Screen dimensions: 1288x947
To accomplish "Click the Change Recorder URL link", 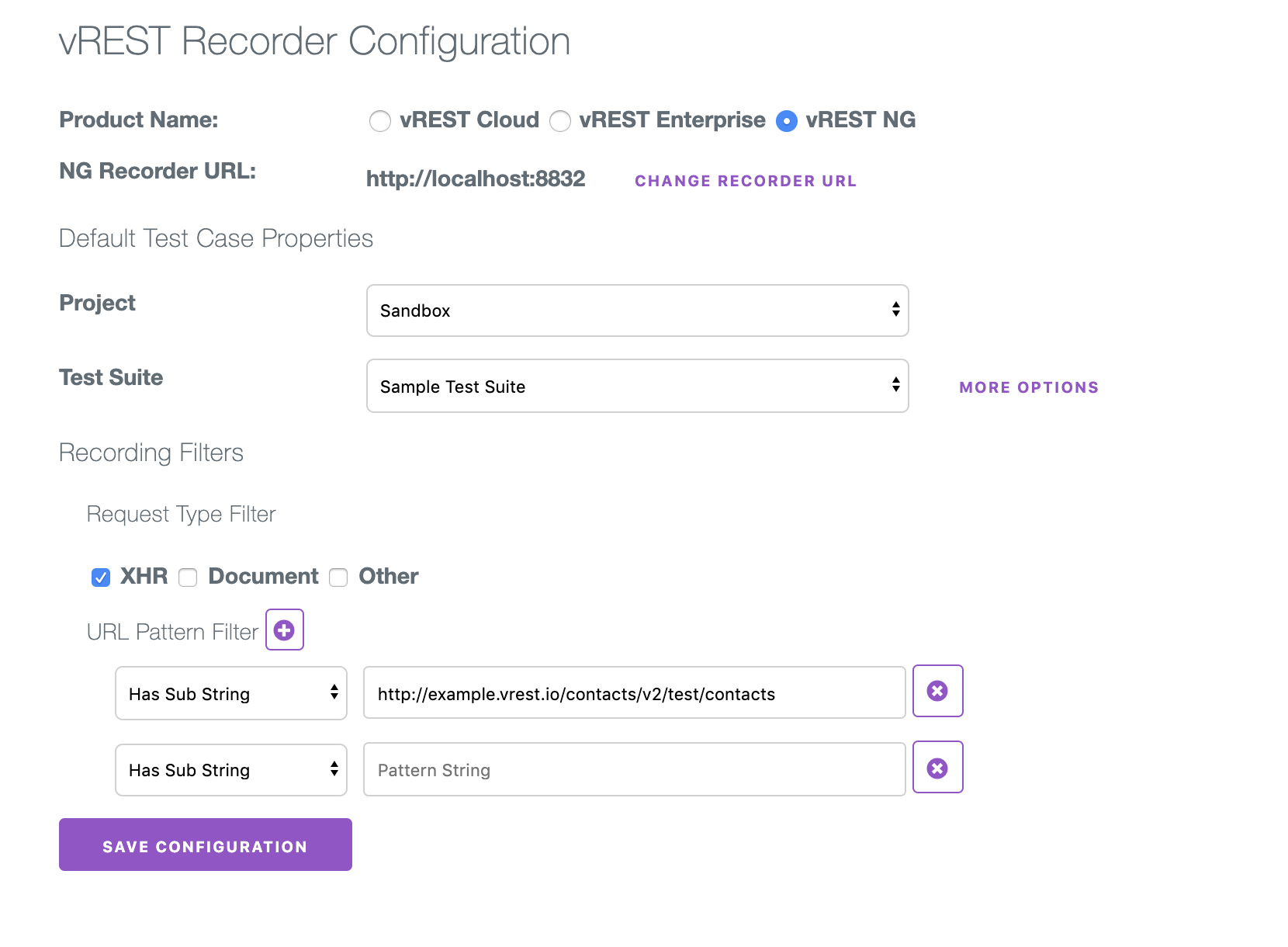I will 746,181.
